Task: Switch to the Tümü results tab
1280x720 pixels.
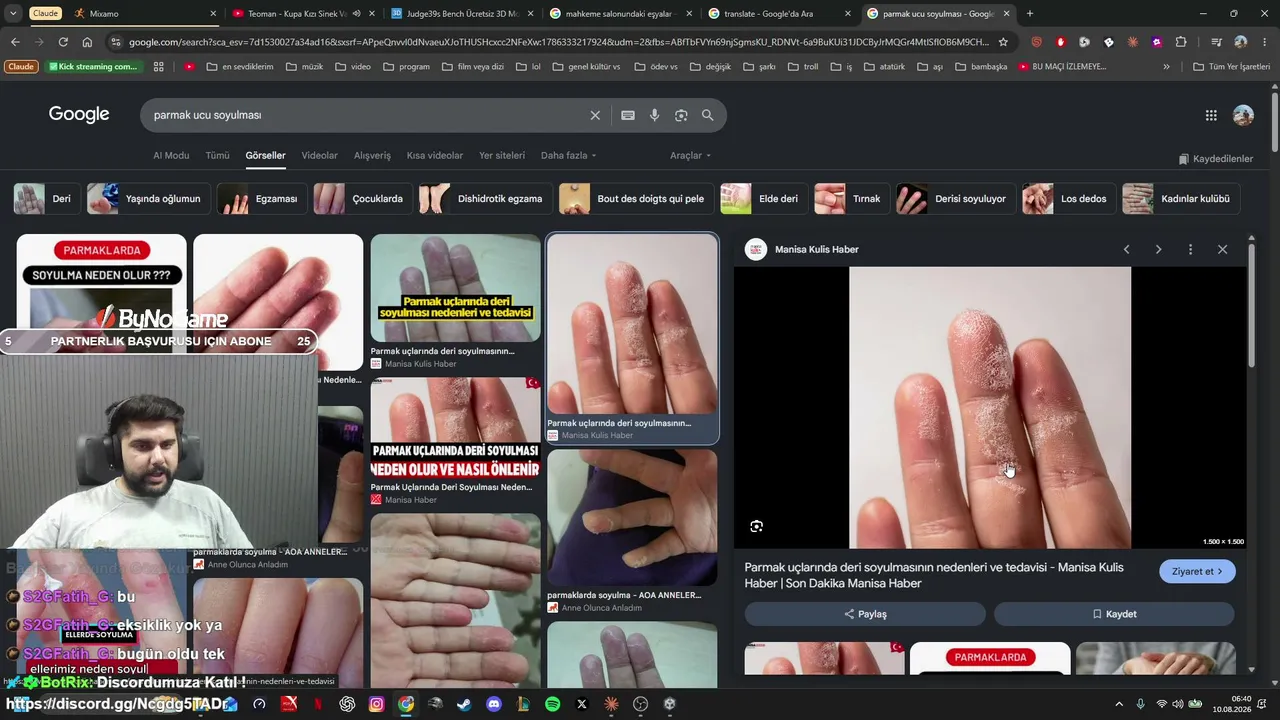Action: 217,156
